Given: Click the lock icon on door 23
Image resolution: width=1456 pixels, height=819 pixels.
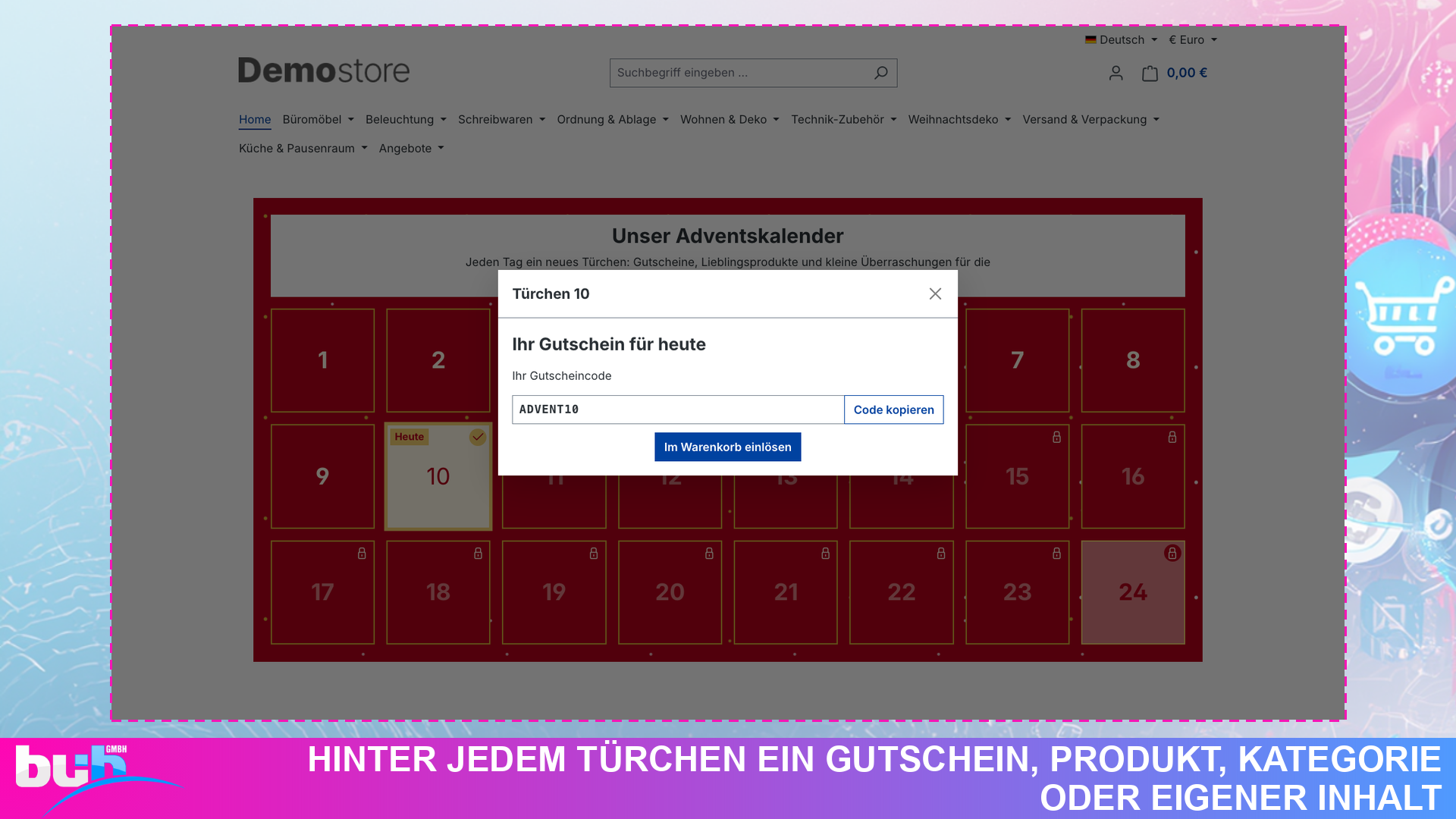Looking at the screenshot, I should pos(1056,554).
